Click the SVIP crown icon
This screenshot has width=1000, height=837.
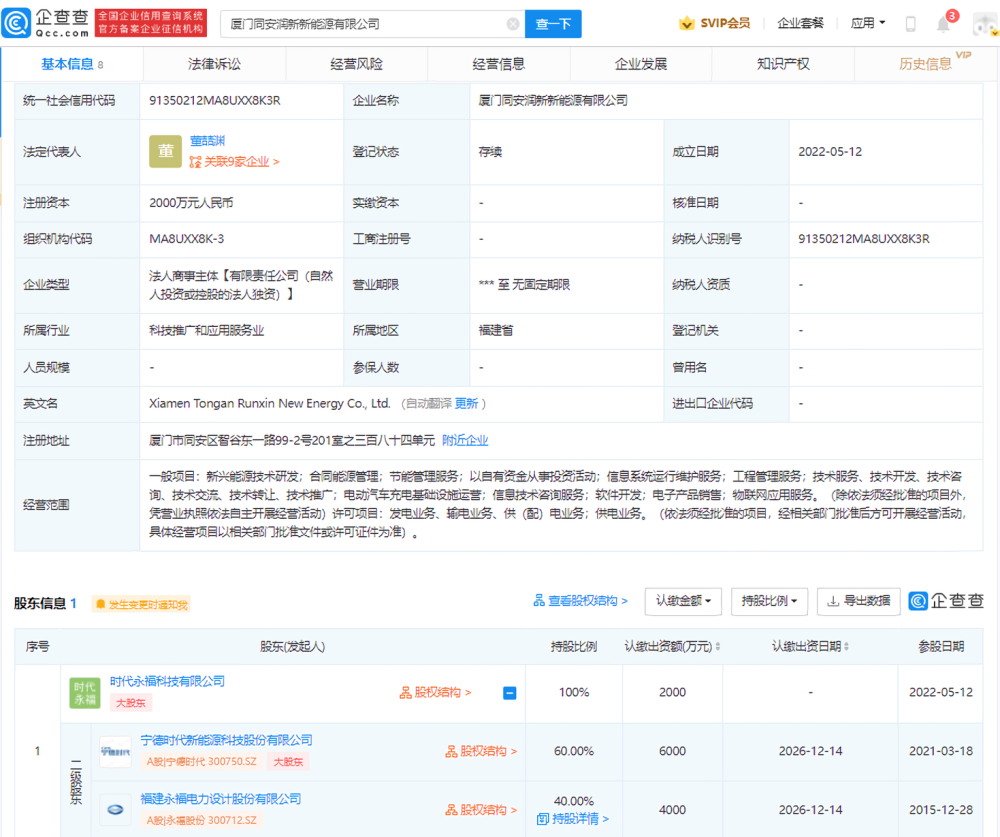coord(687,24)
